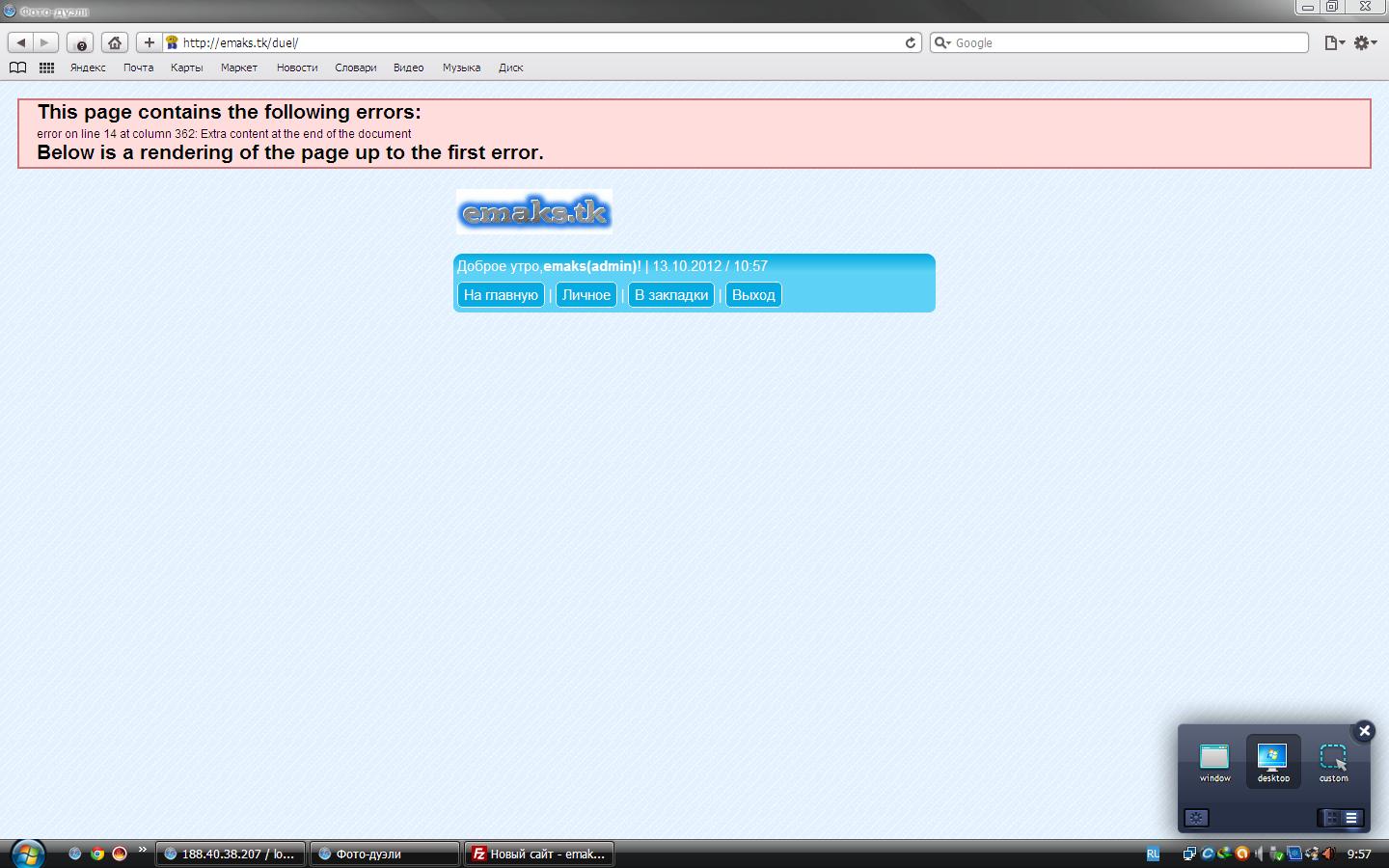Image resolution: width=1389 pixels, height=868 pixels.
Task: Open the Windows Start menu
Action: coord(27,854)
